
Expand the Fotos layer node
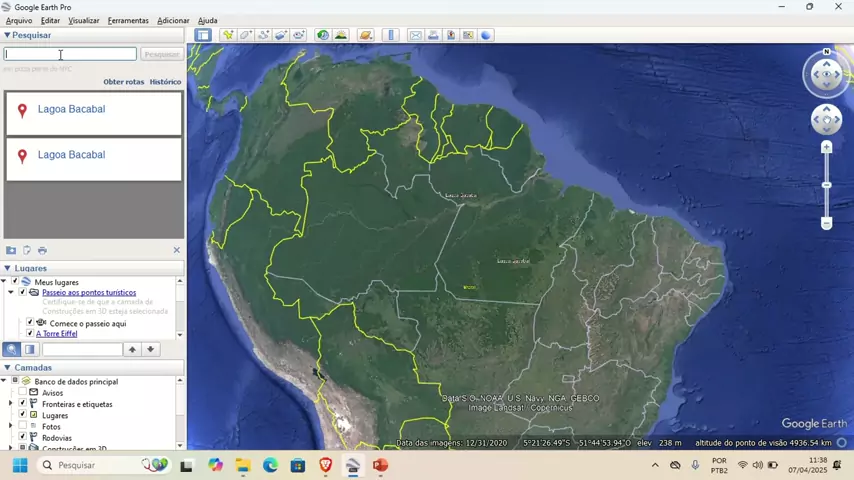click(x=10, y=426)
